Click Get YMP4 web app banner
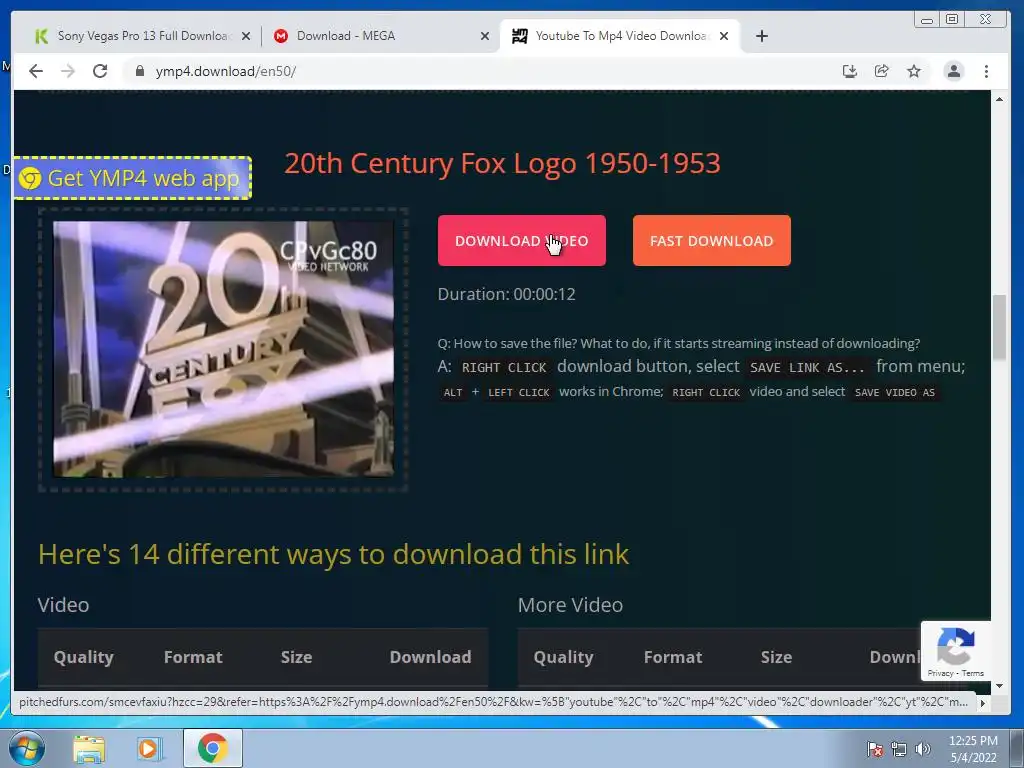The width and height of the screenshot is (1024, 768). pyautogui.click(x=133, y=178)
